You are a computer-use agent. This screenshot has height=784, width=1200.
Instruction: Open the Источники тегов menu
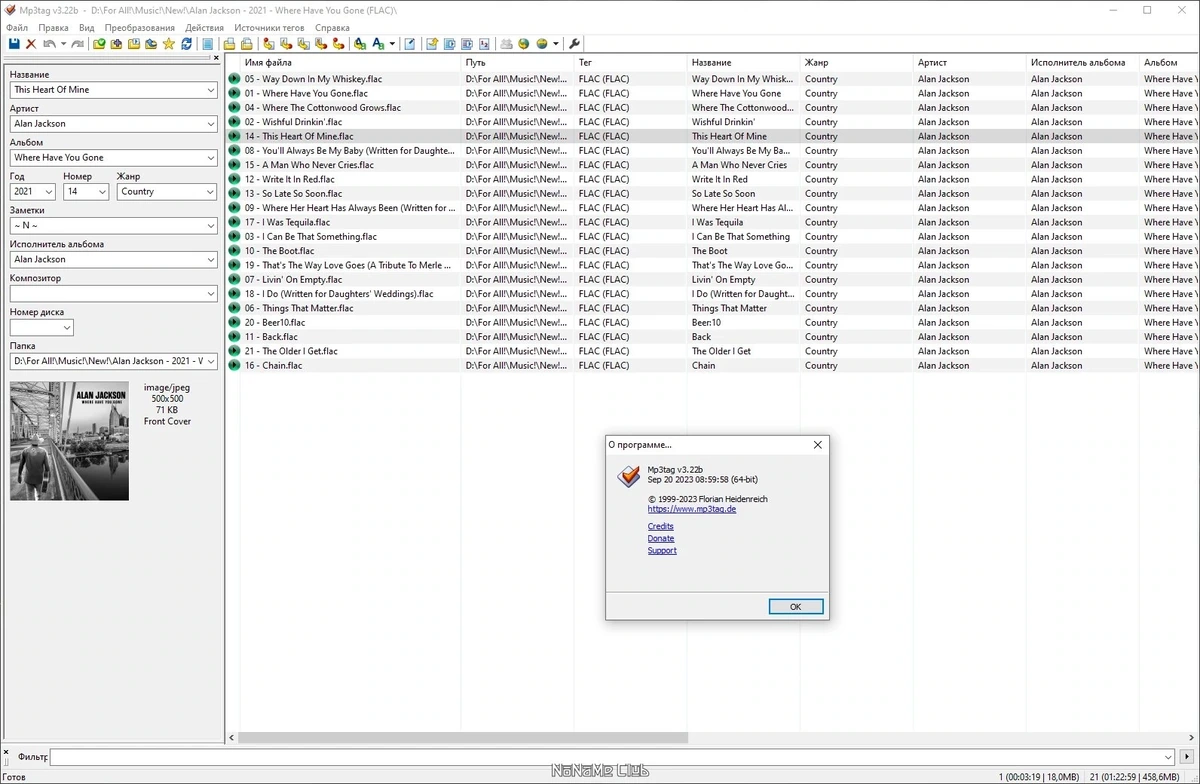(269, 27)
